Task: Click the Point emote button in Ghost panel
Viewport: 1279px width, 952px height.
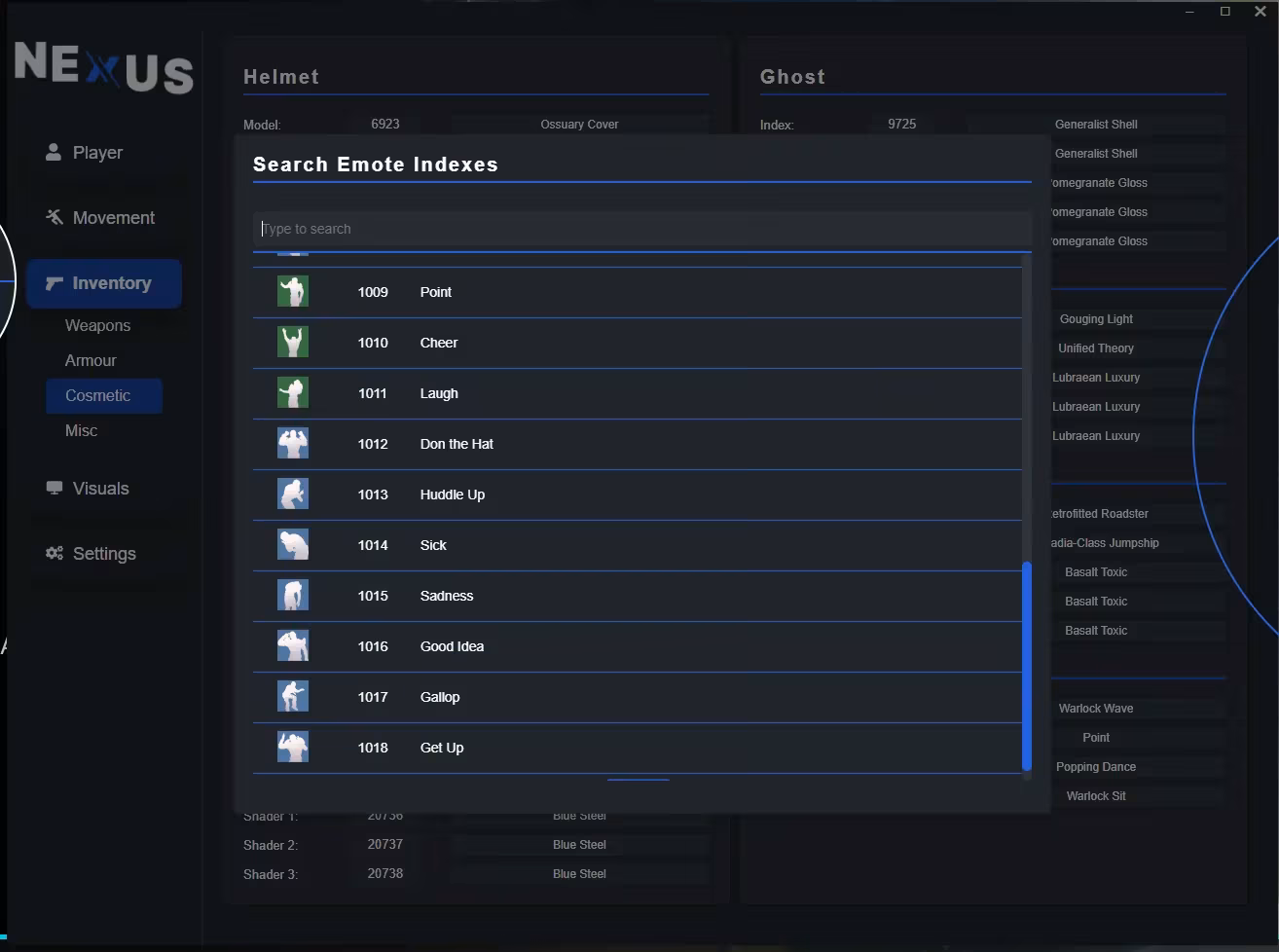Action: click(x=1096, y=738)
